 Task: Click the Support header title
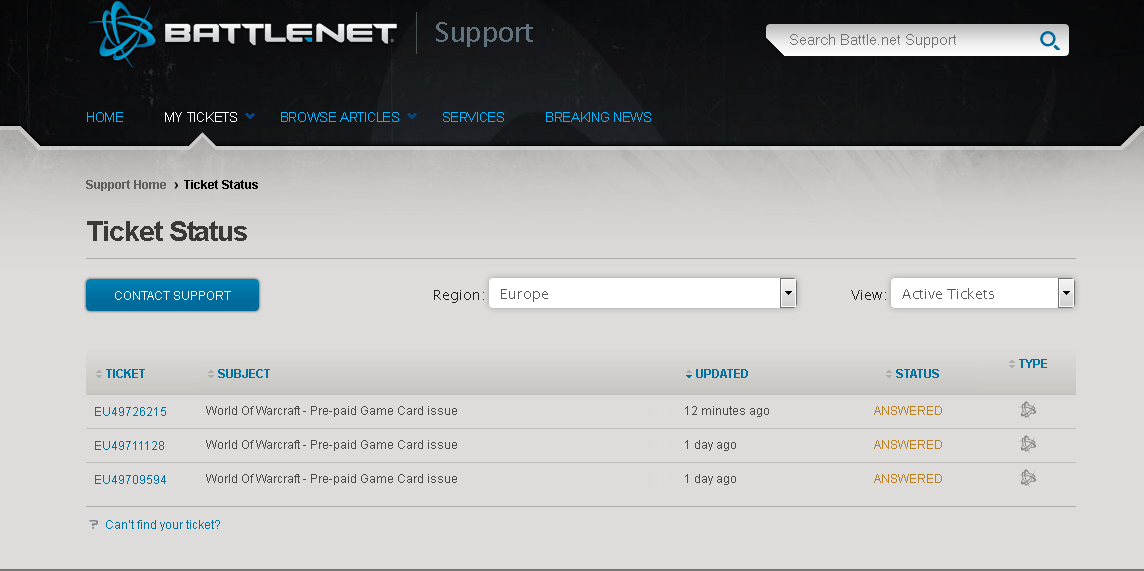pyautogui.click(x=484, y=33)
